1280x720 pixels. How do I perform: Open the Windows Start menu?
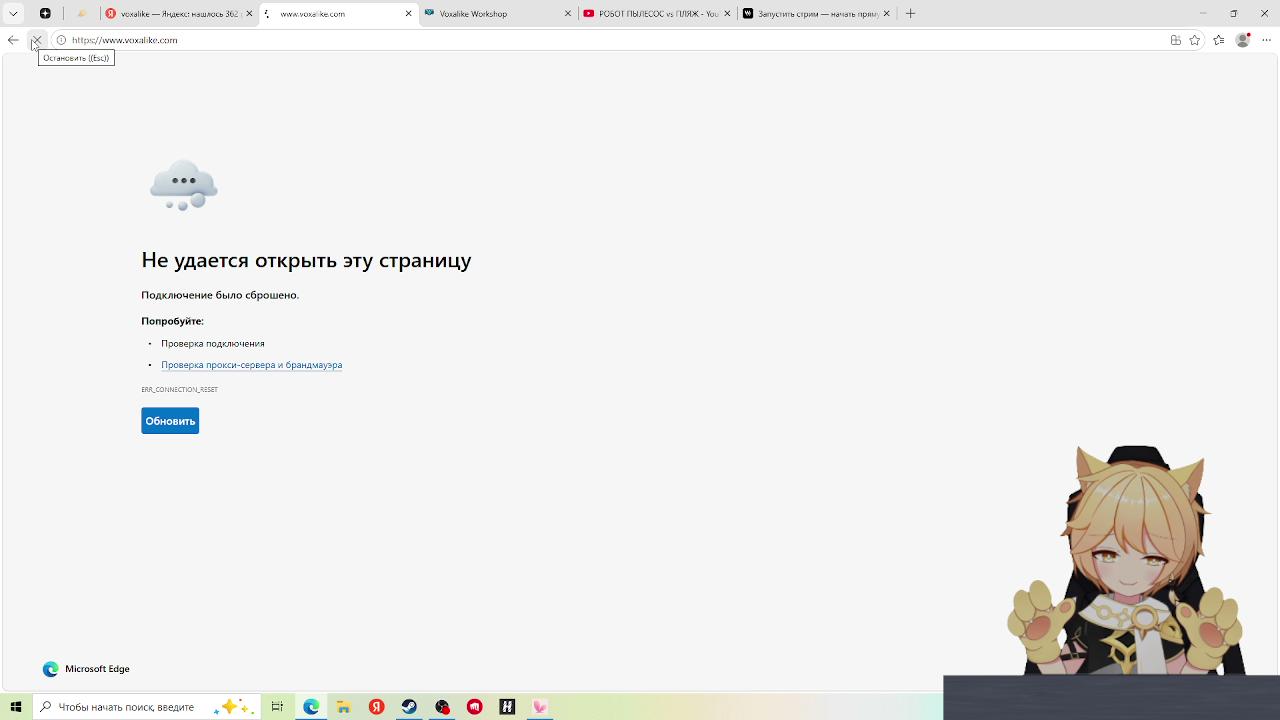coord(15,707)
